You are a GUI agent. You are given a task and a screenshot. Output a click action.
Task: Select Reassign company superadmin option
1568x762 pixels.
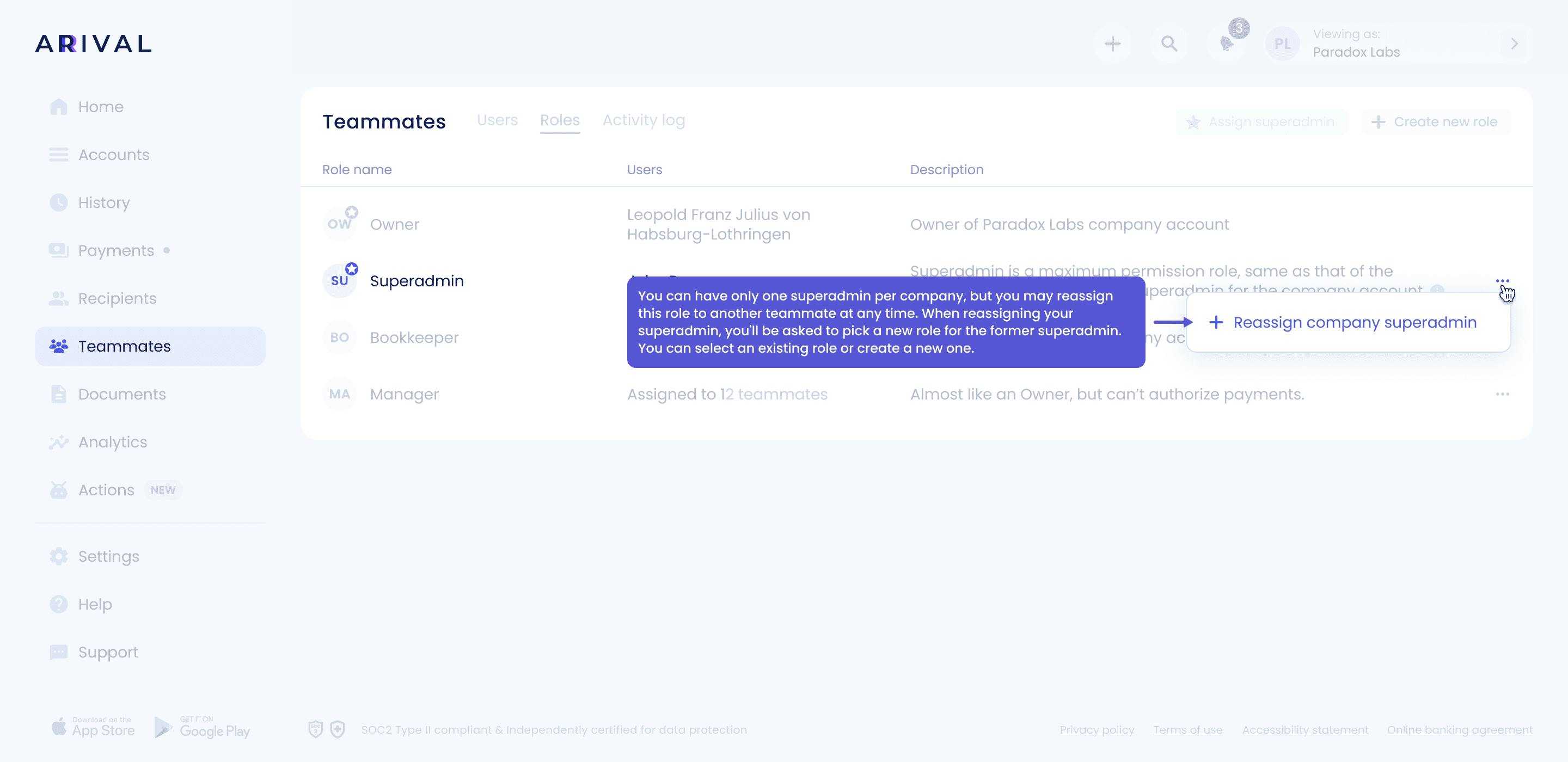1348,323
